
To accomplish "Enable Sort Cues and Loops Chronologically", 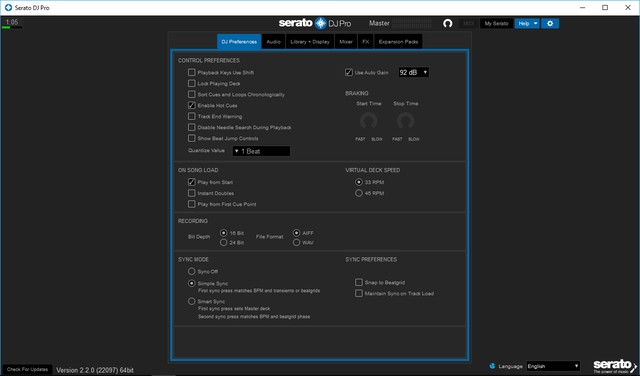I will tap(191, 94).
